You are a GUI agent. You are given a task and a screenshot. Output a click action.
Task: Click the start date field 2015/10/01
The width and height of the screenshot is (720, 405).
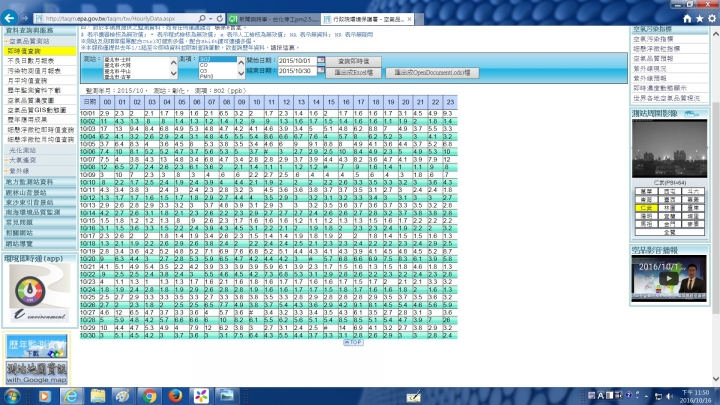(x=298, y=60)
